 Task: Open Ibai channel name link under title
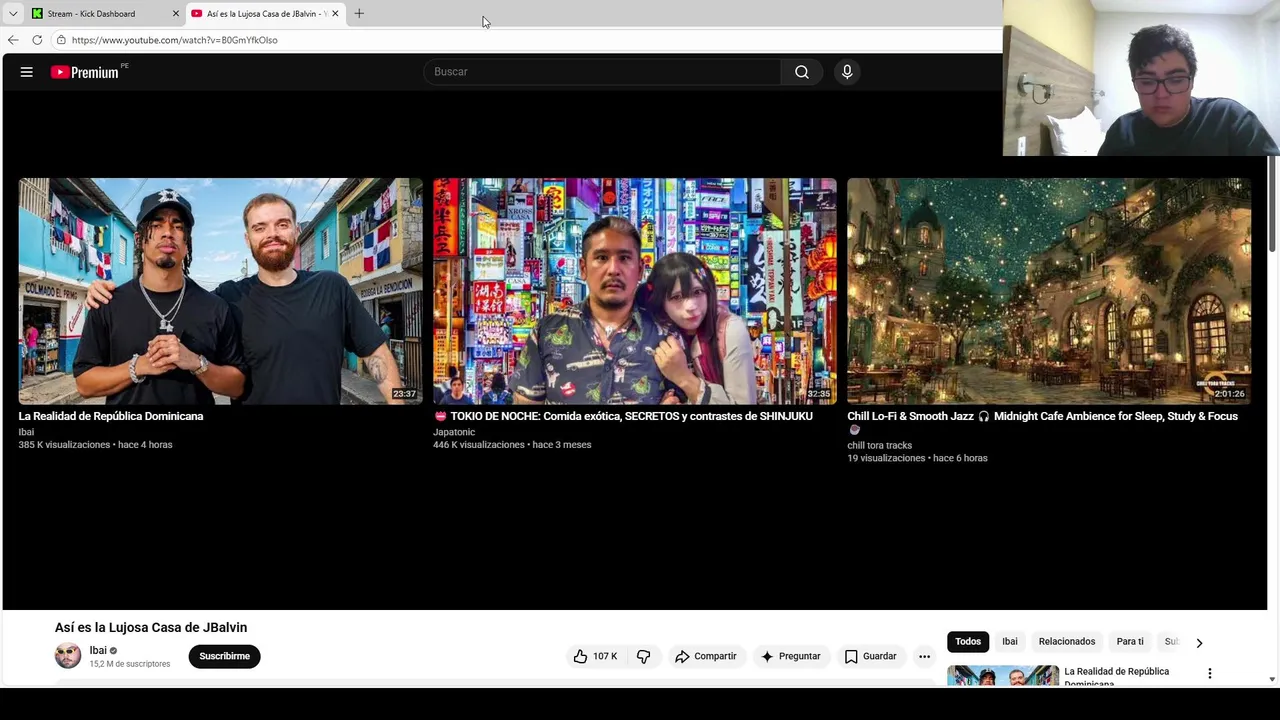coord(98,650)
